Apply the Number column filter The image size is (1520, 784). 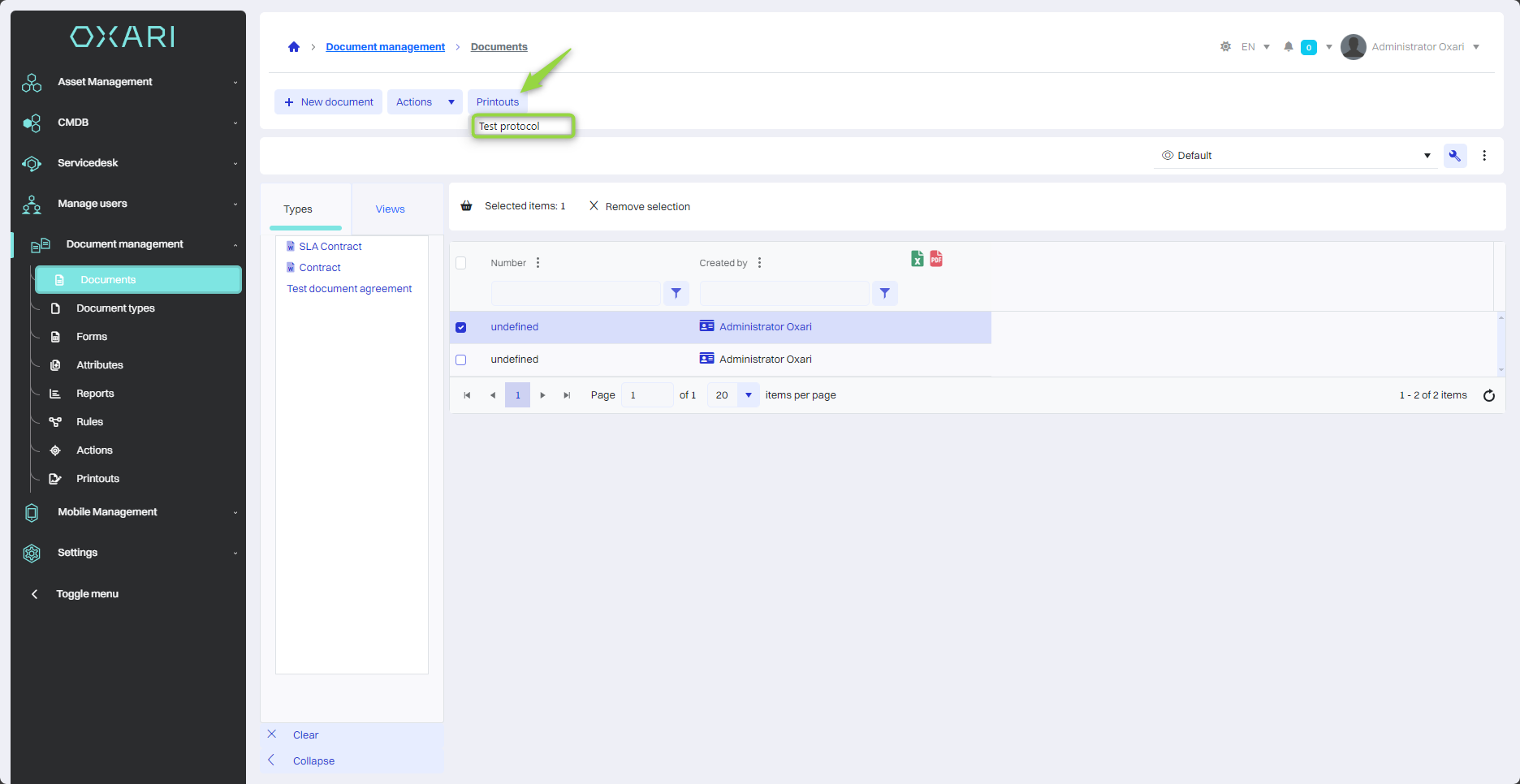(676, 294)
